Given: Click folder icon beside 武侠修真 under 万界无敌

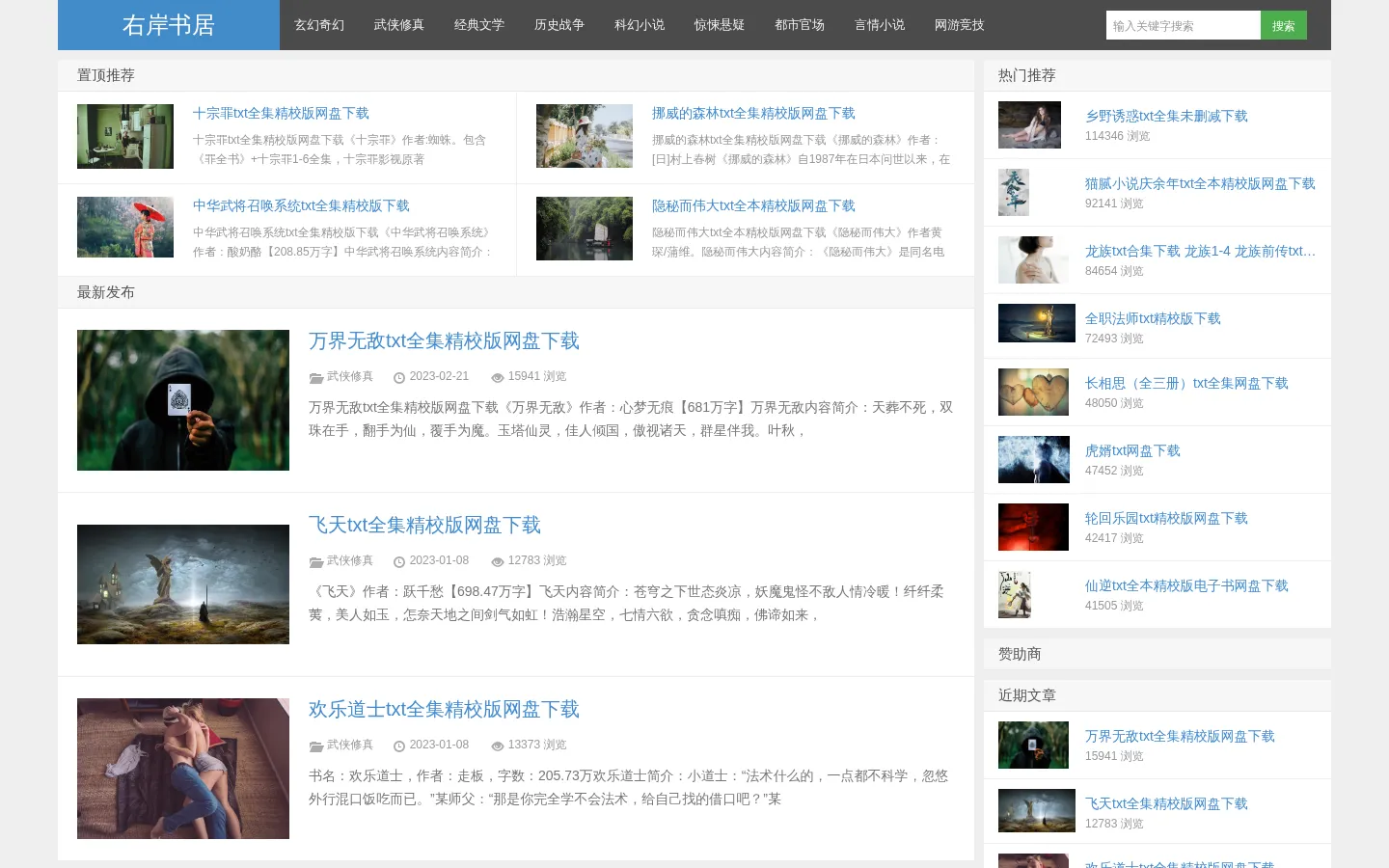Looking at the screenshot, I should click(x=315, y=377).
